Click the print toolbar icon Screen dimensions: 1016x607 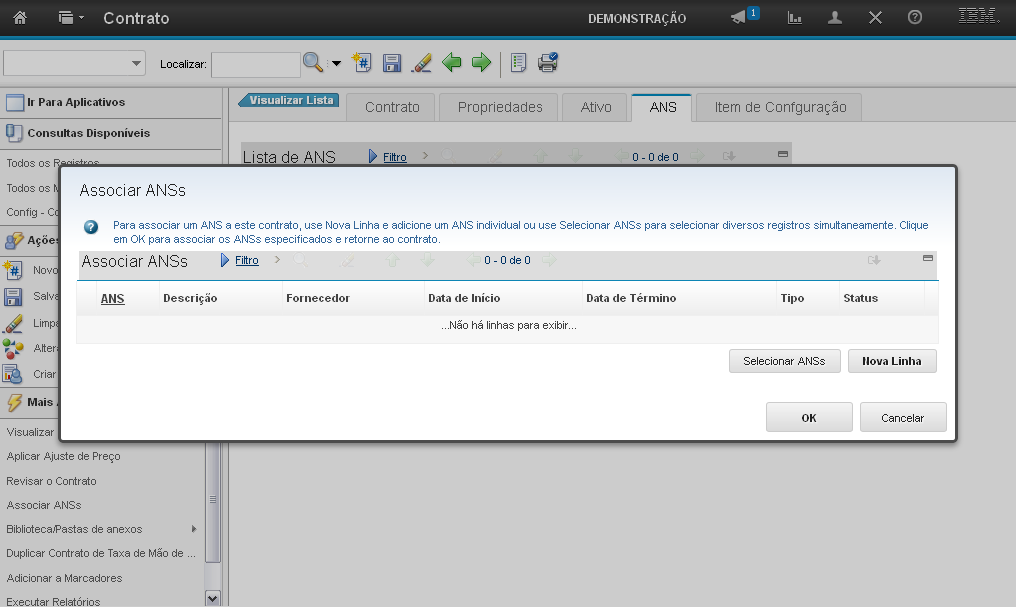pos(547,63)
